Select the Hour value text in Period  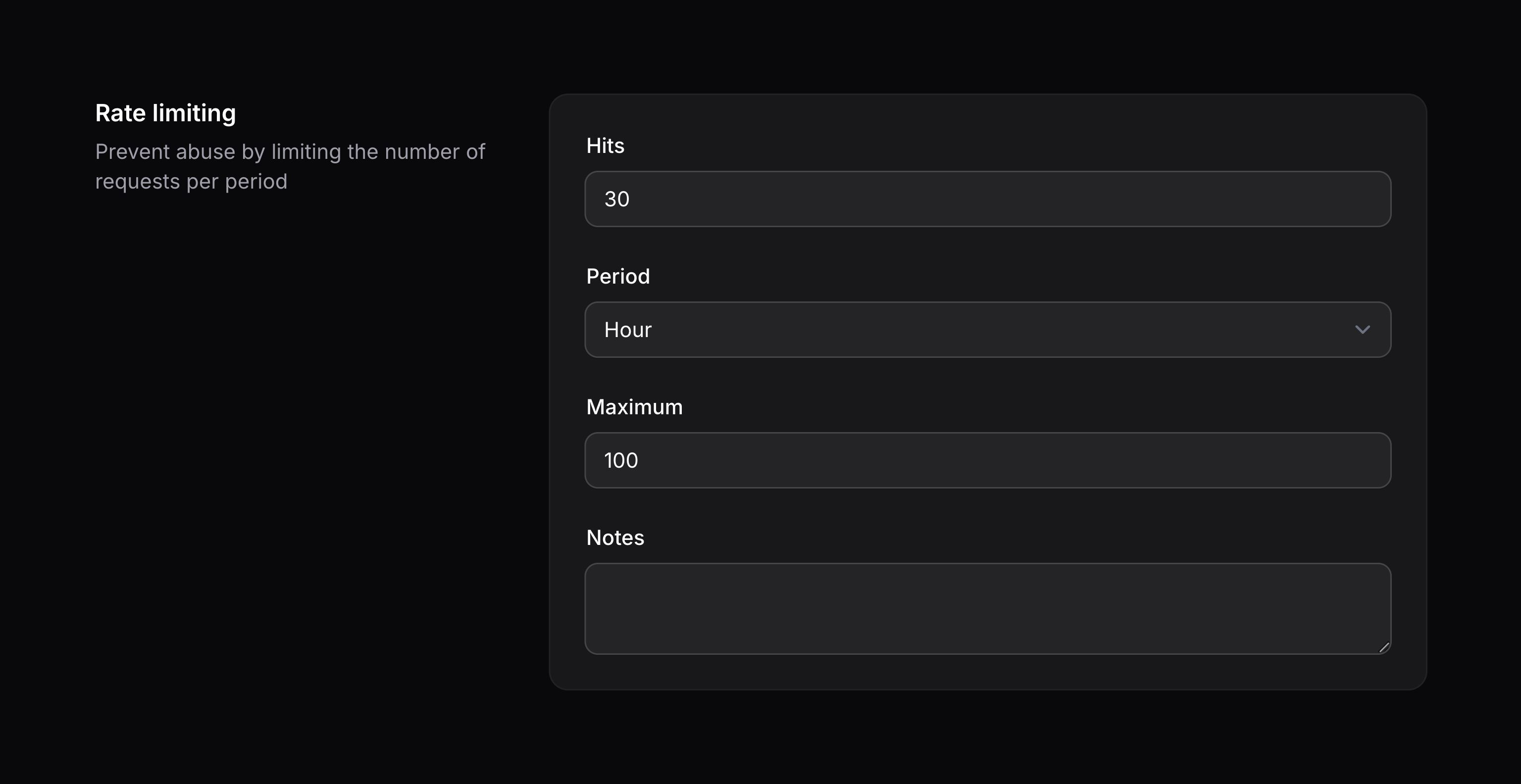click(628, 330)
